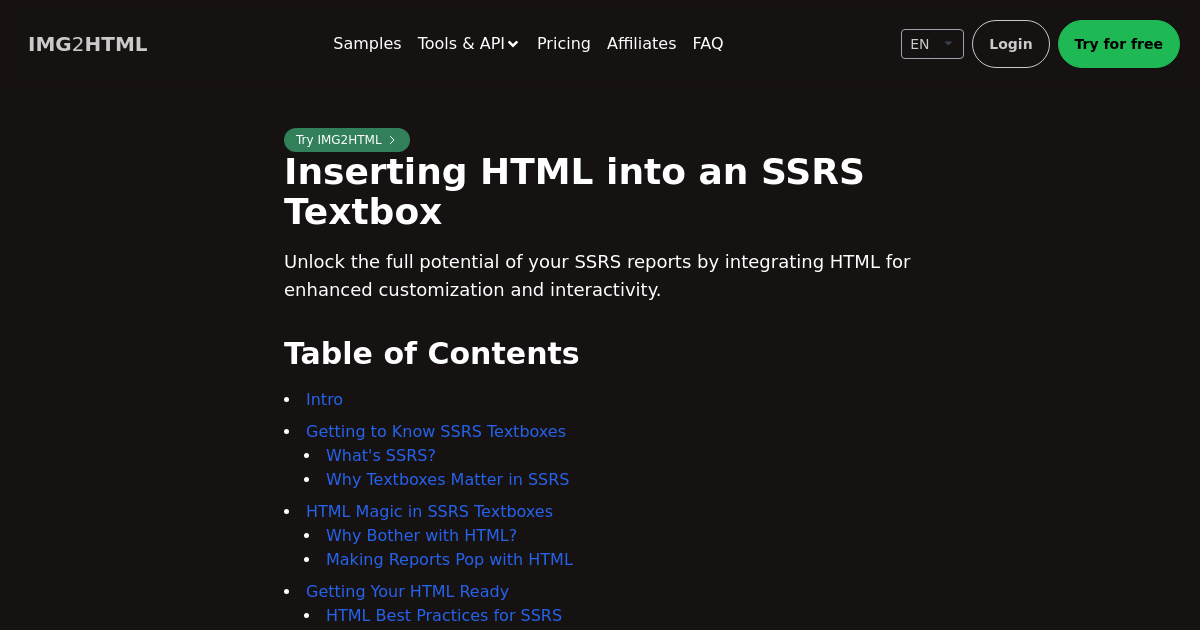This screenshot has height=630, width=1200.
Task: Open the EN language dropdown
Action: pos(931,44)
